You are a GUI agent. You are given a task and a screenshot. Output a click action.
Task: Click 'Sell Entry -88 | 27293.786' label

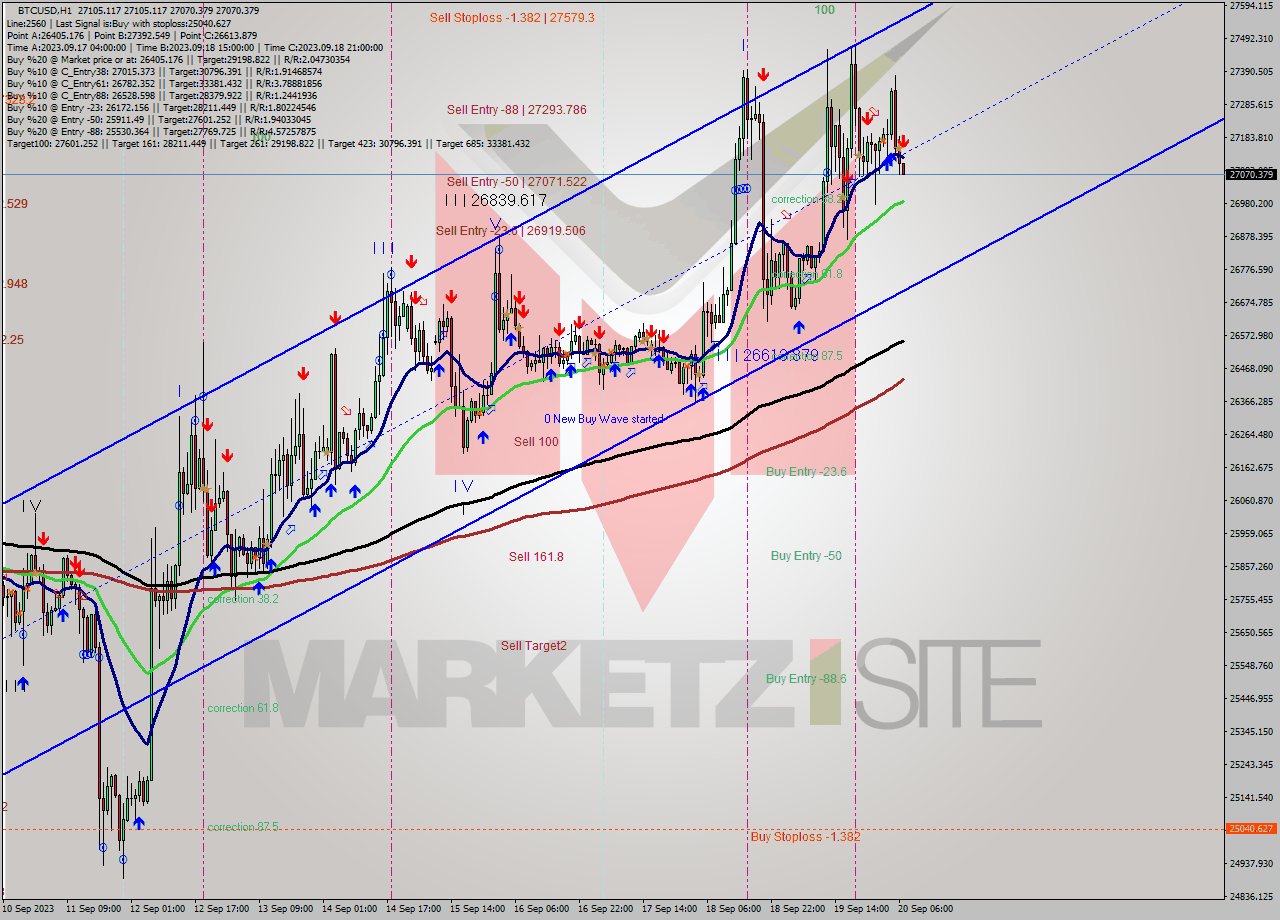(x=516, y=110)
